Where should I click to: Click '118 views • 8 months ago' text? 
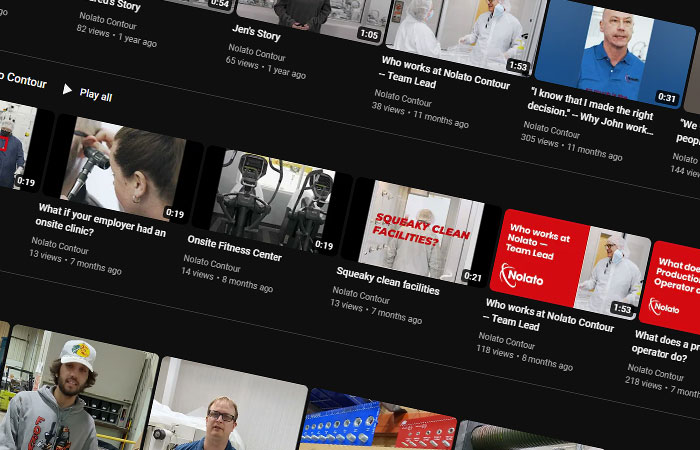pyautogui.click(x=525, y=358)
